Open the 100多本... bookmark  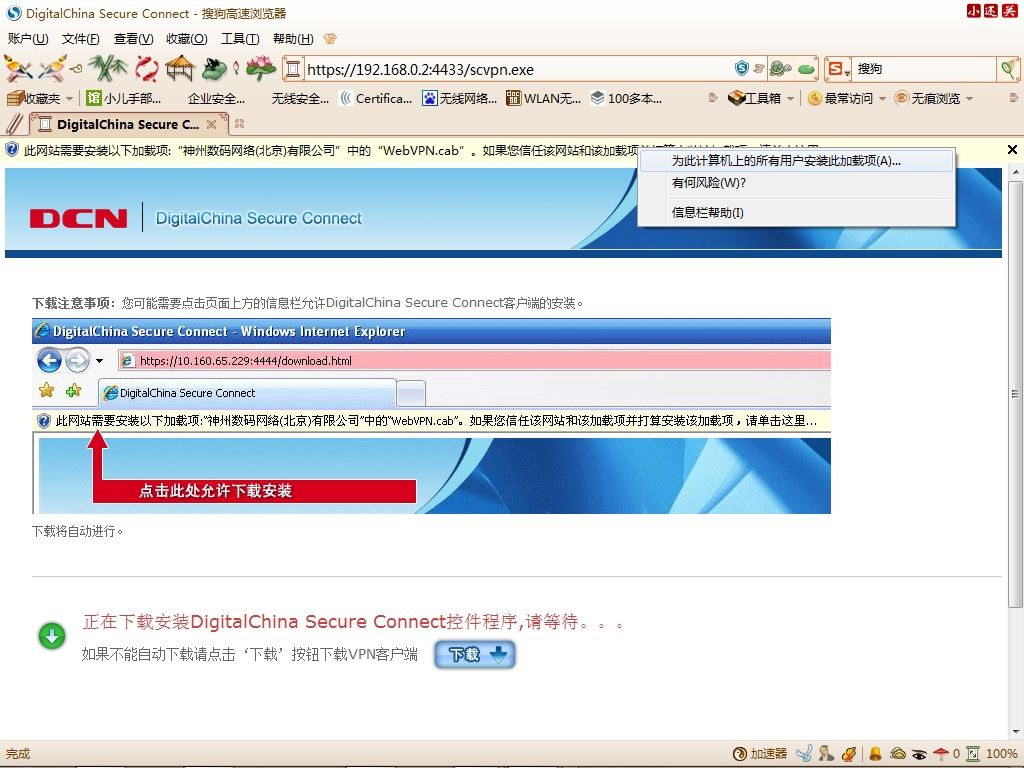(x=627, y=98)
